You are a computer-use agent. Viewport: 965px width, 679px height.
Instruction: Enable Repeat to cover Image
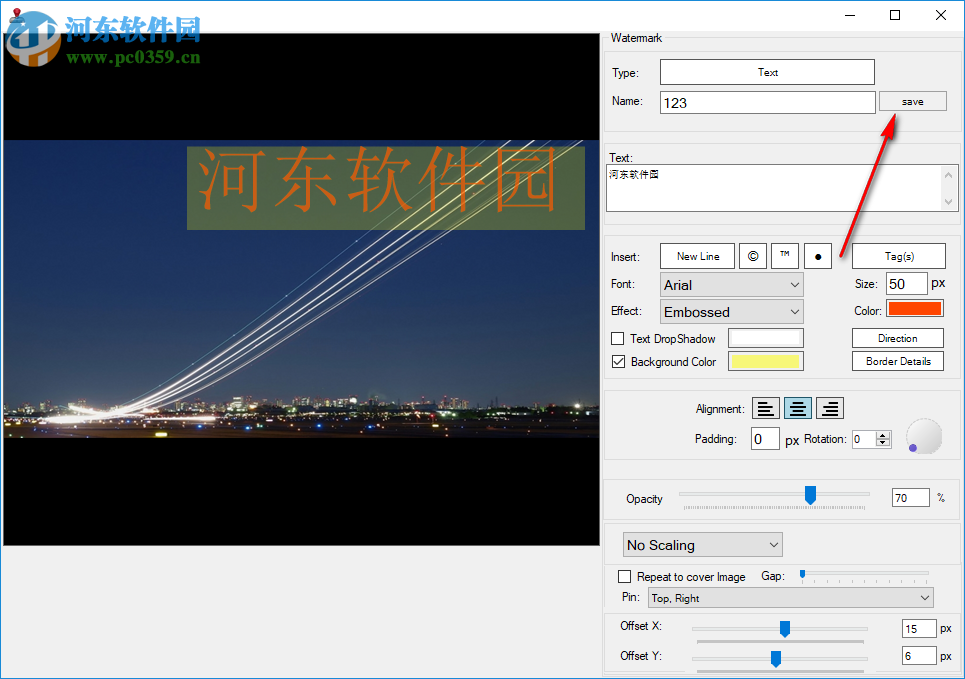tap(625, 576)
